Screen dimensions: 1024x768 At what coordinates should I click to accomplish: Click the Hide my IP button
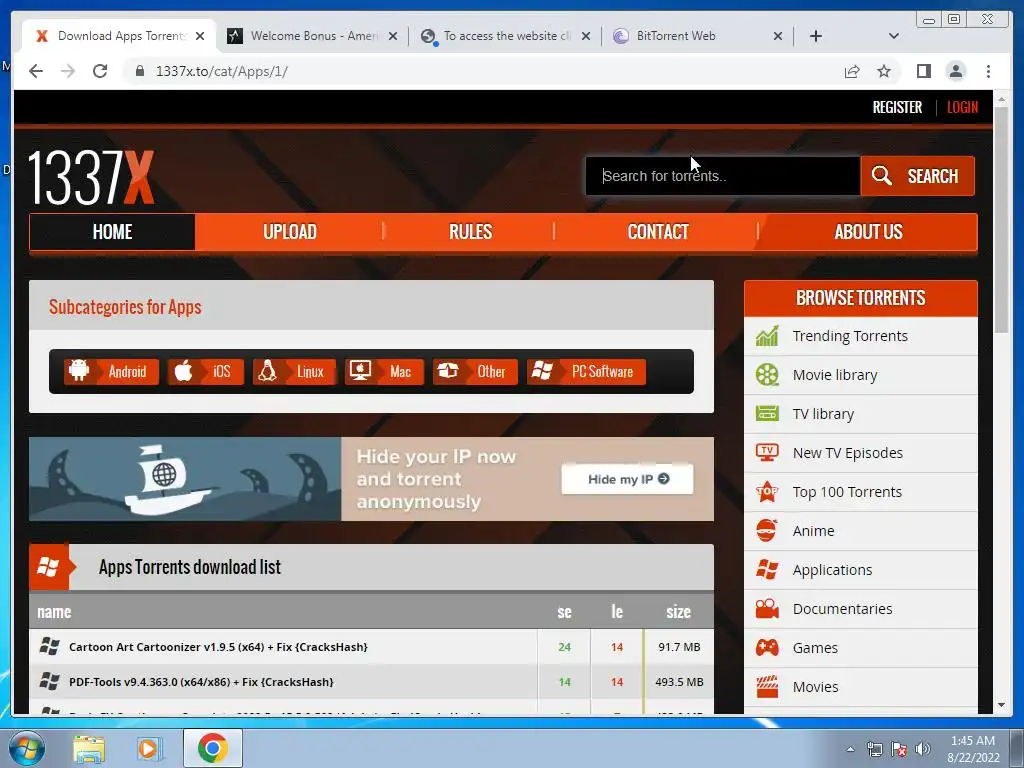[x=627, y=479]
